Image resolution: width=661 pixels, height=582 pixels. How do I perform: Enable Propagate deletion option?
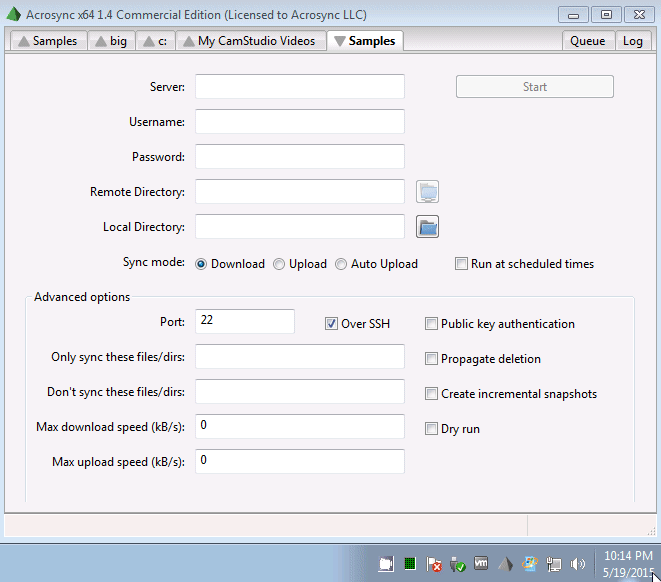(x=431, y=359)
